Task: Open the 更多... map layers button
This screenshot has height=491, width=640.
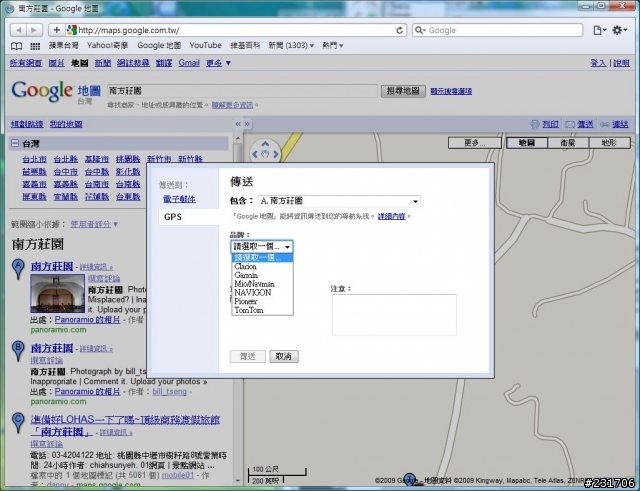Action: point(475,143)
